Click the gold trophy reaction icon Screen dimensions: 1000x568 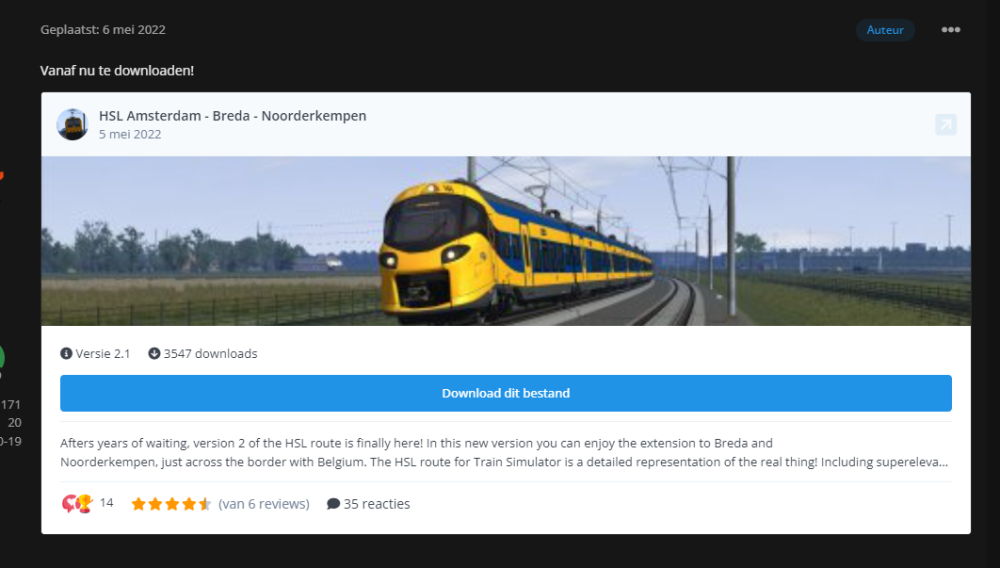coord(85,504)
